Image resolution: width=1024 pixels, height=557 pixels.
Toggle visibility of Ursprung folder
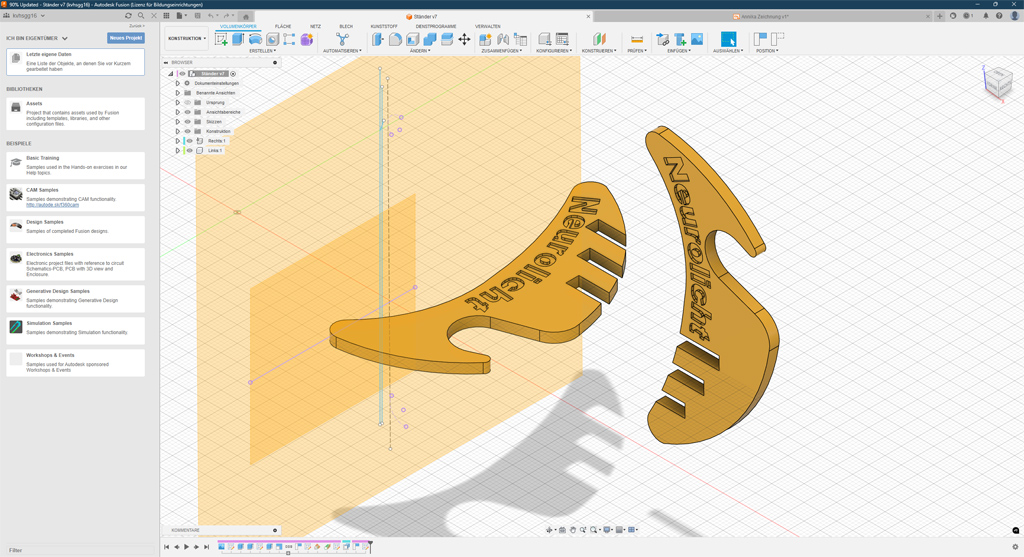(187, 102)
